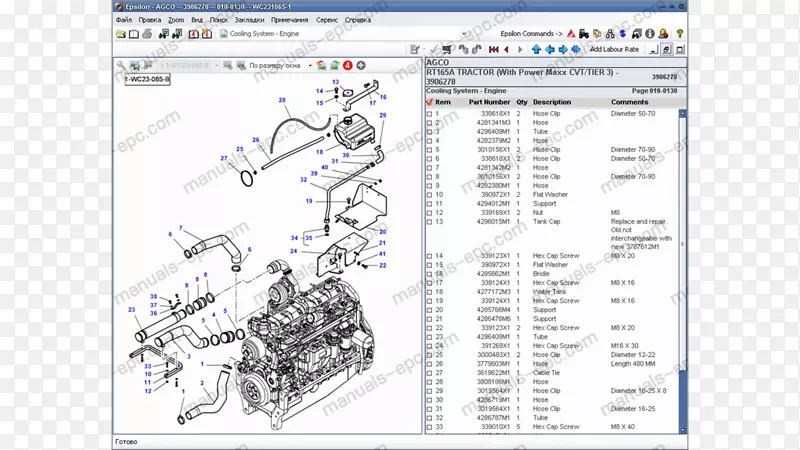800x450 pixels.
Task: Click the Add Labour Rate button
Action: [616, 48]
